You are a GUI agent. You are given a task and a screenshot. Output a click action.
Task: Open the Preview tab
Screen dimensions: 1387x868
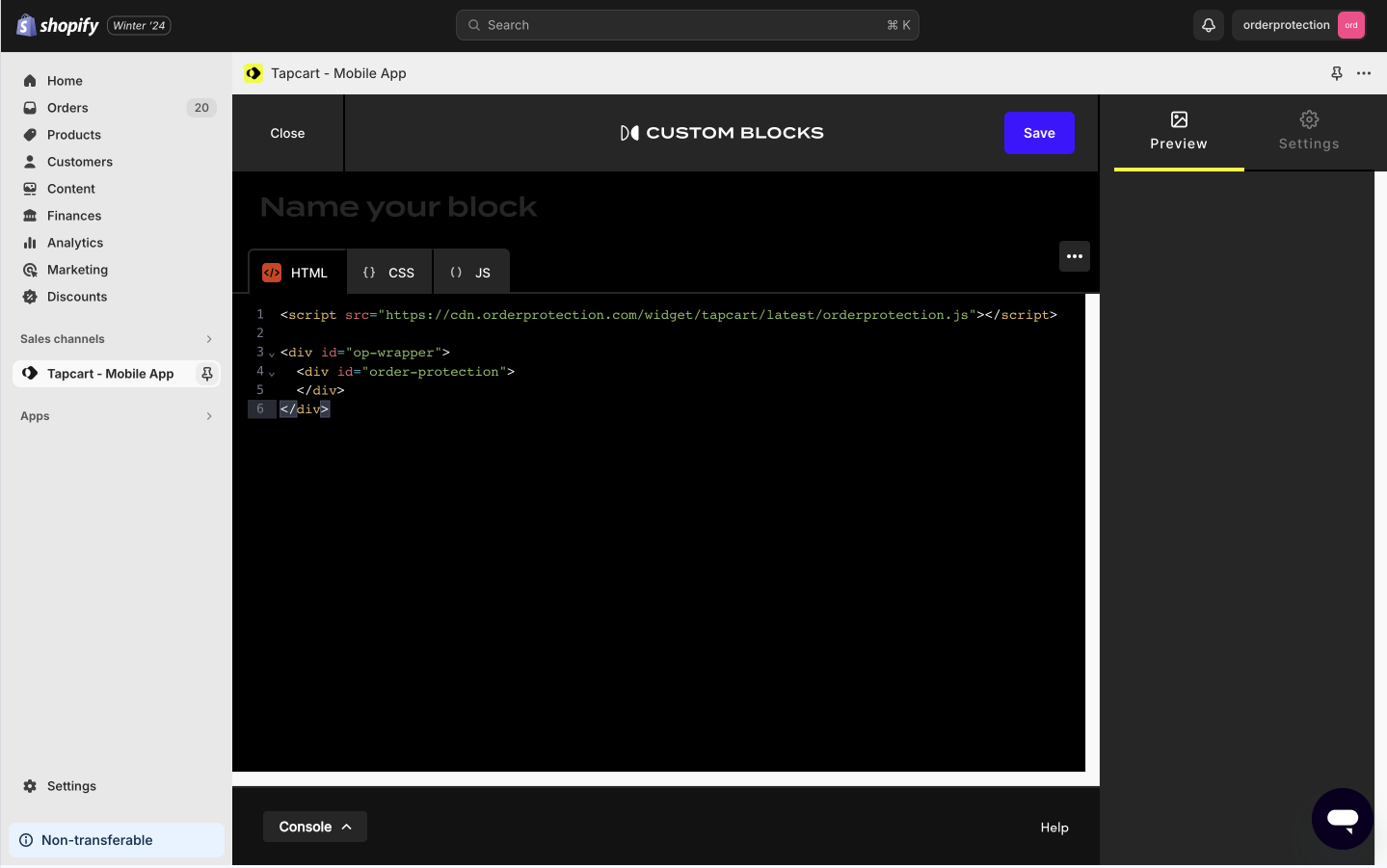(1179, 133)
